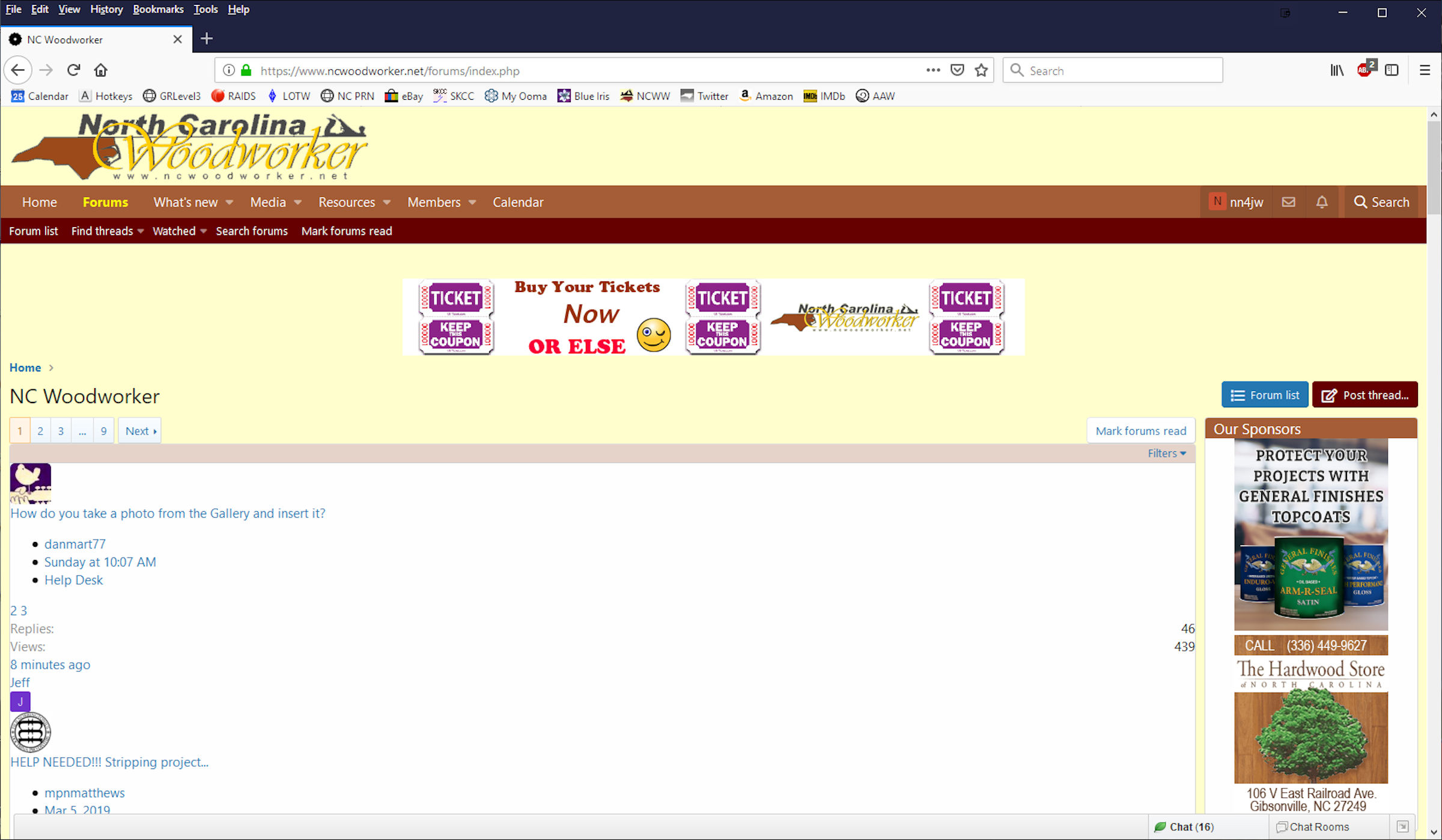Open the IMDb bookmark
This screenshot has height=840, width=1442.
pyautogui.click(x=824, y=96)
